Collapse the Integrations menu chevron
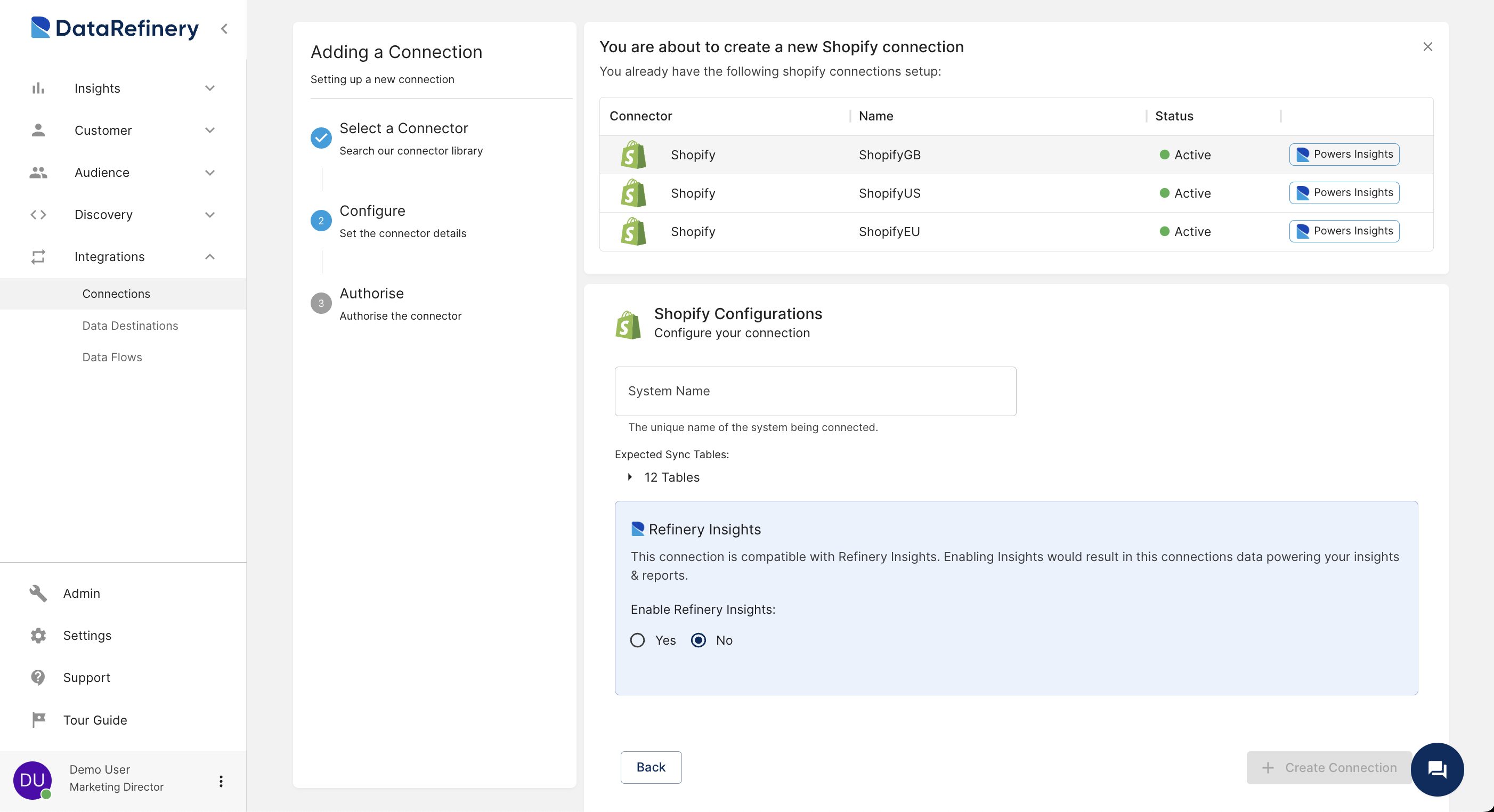 [210, 256]
